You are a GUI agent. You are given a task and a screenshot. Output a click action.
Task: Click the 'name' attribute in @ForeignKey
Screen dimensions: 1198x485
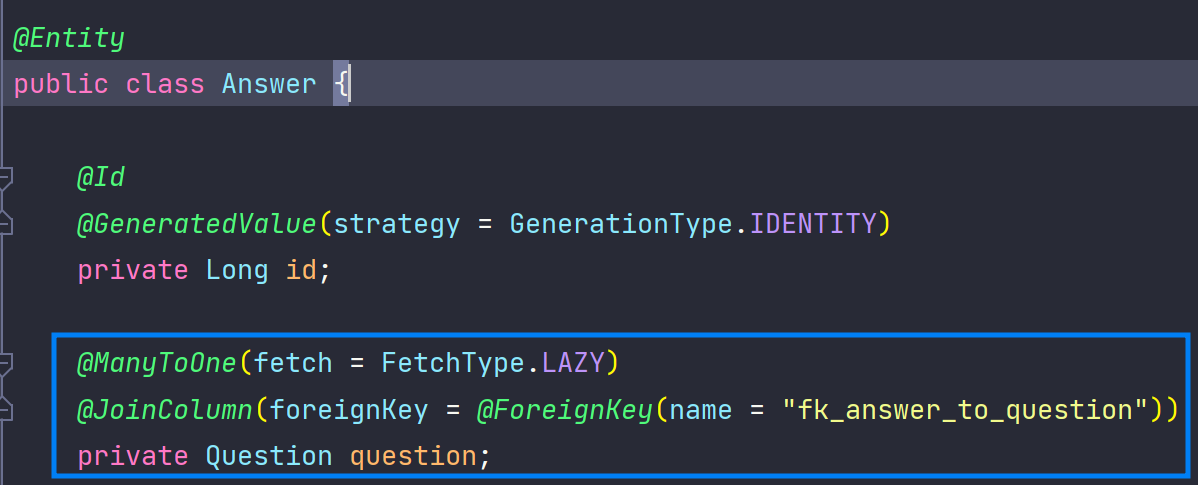pos(701,410)
